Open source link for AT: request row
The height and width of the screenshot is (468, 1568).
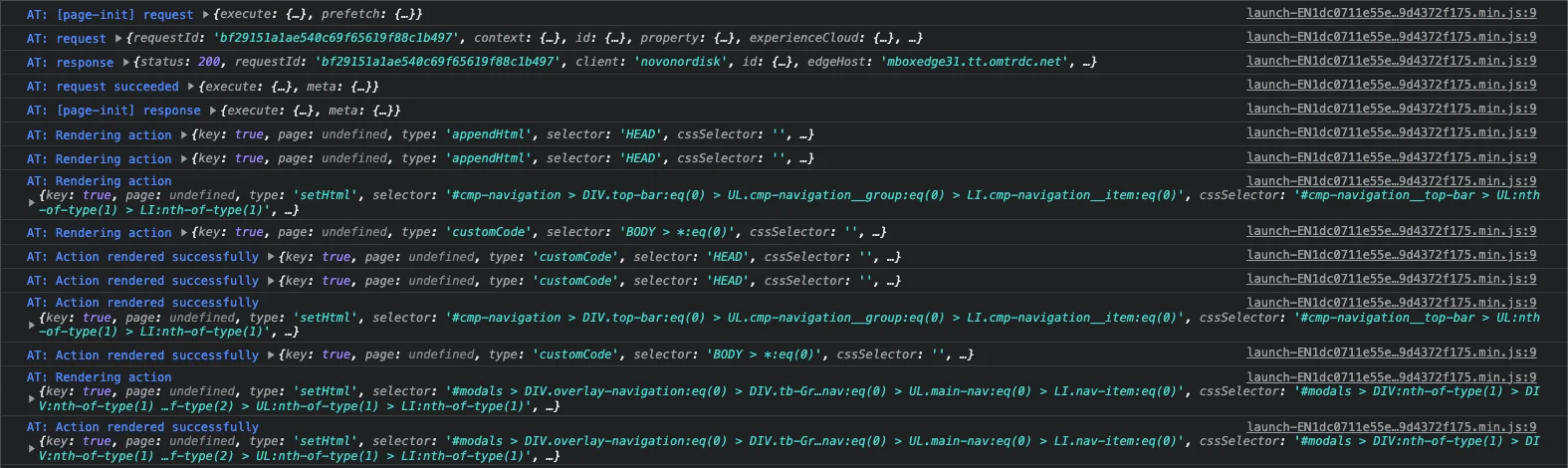[x=1391, y=37]
